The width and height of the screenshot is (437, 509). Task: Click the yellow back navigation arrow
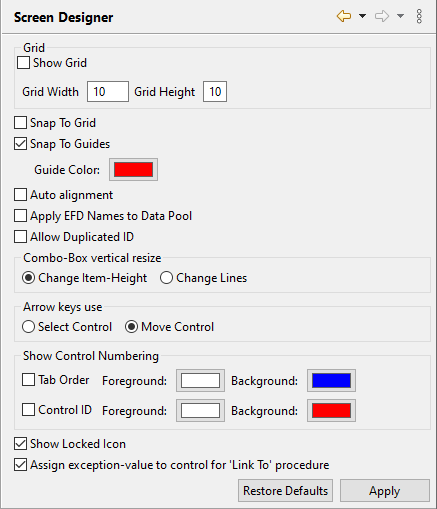pyautogui.click(x=344, y=16)
